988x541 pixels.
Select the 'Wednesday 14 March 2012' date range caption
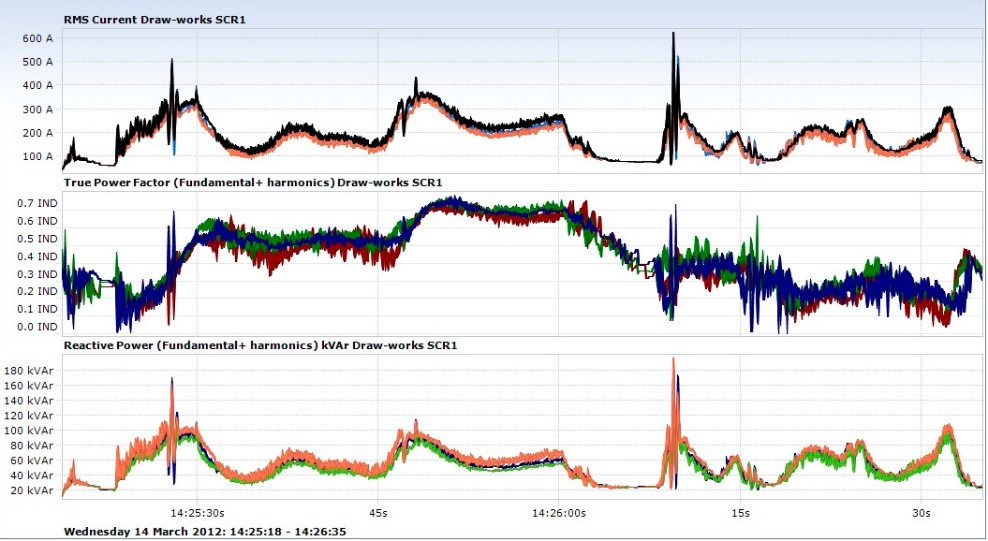pyautogui.click(x=205, y=532)
